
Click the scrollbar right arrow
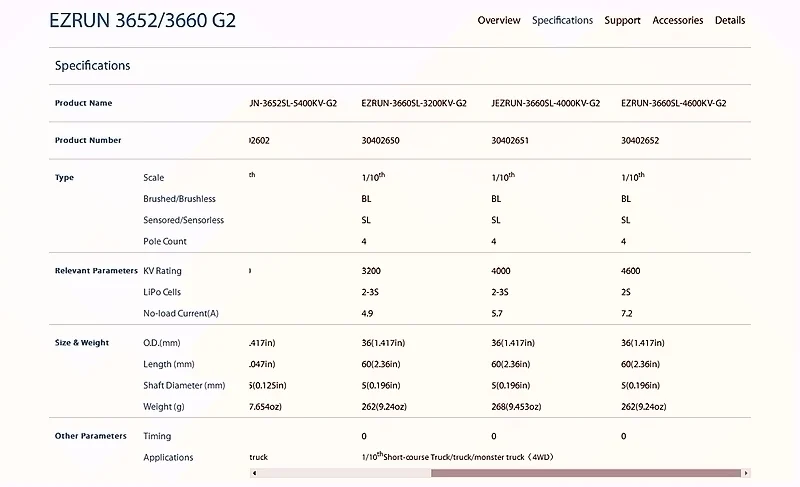coord(746,473)
